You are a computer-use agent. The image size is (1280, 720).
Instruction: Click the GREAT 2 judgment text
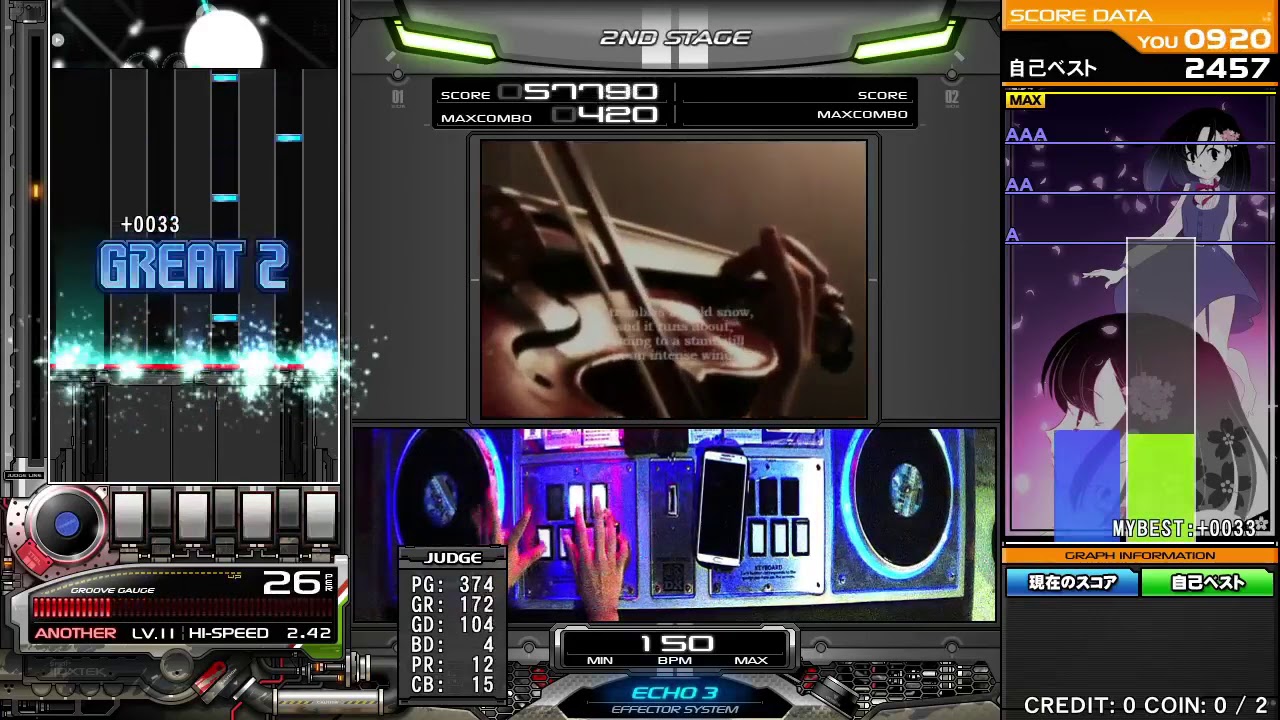193,266
